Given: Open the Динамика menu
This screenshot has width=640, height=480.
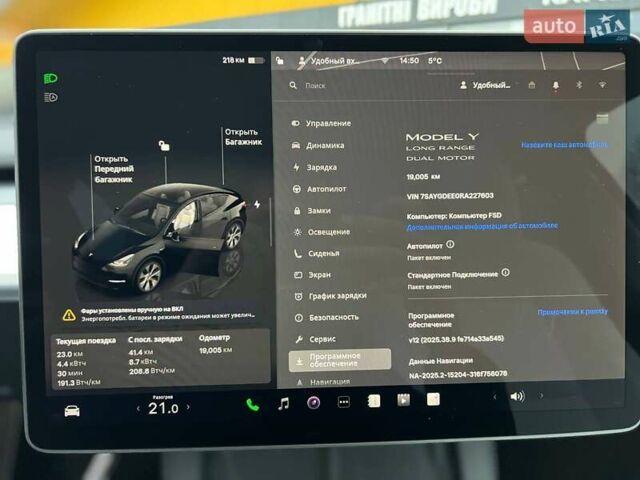Looking at the screenshot, I should (x=318, y=145).
